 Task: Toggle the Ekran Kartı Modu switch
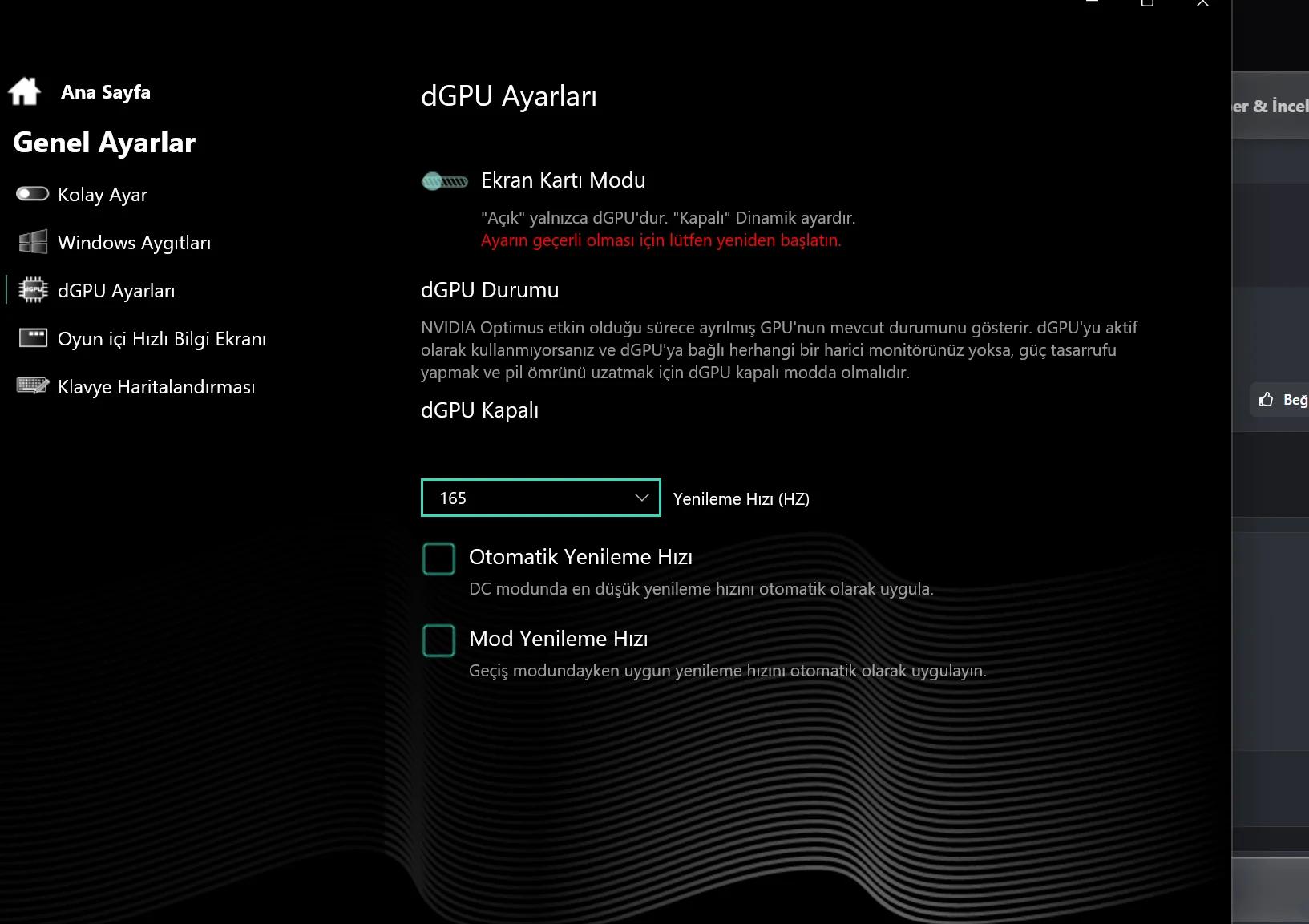pos(445,181)
